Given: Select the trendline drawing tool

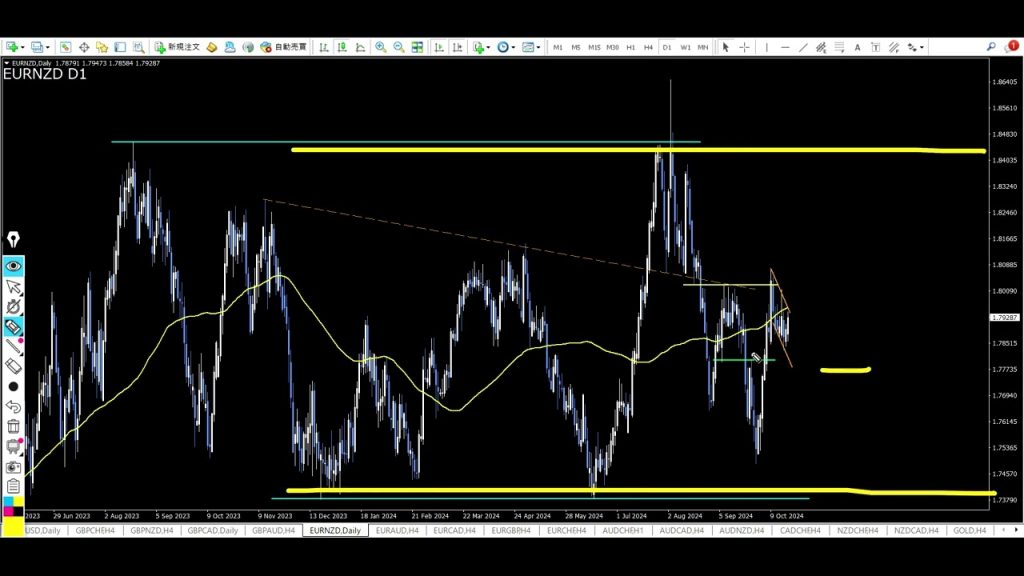Looking at the screenshot, I should (803, 47).
